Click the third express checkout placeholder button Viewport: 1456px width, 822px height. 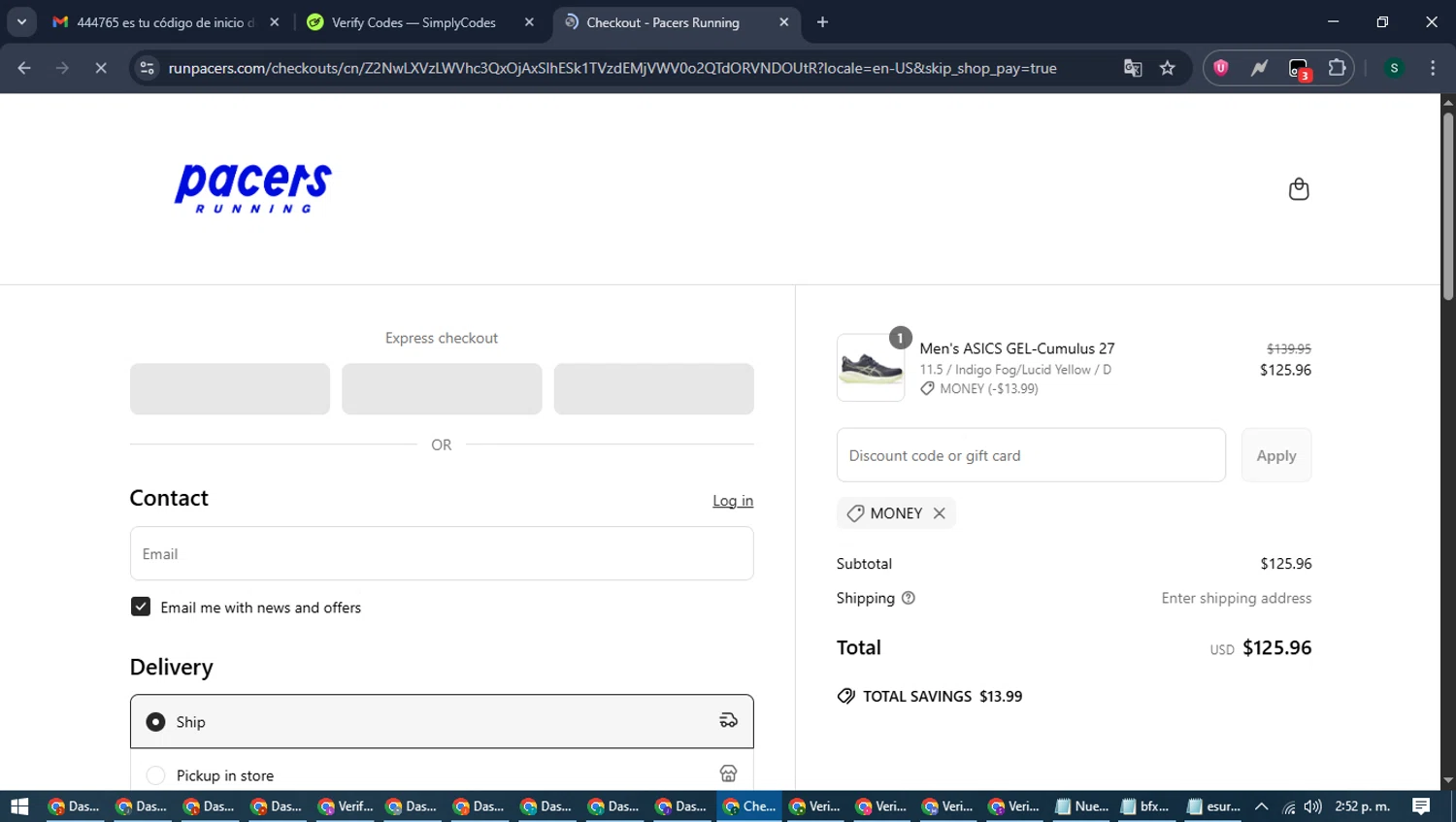click(653, 389)
